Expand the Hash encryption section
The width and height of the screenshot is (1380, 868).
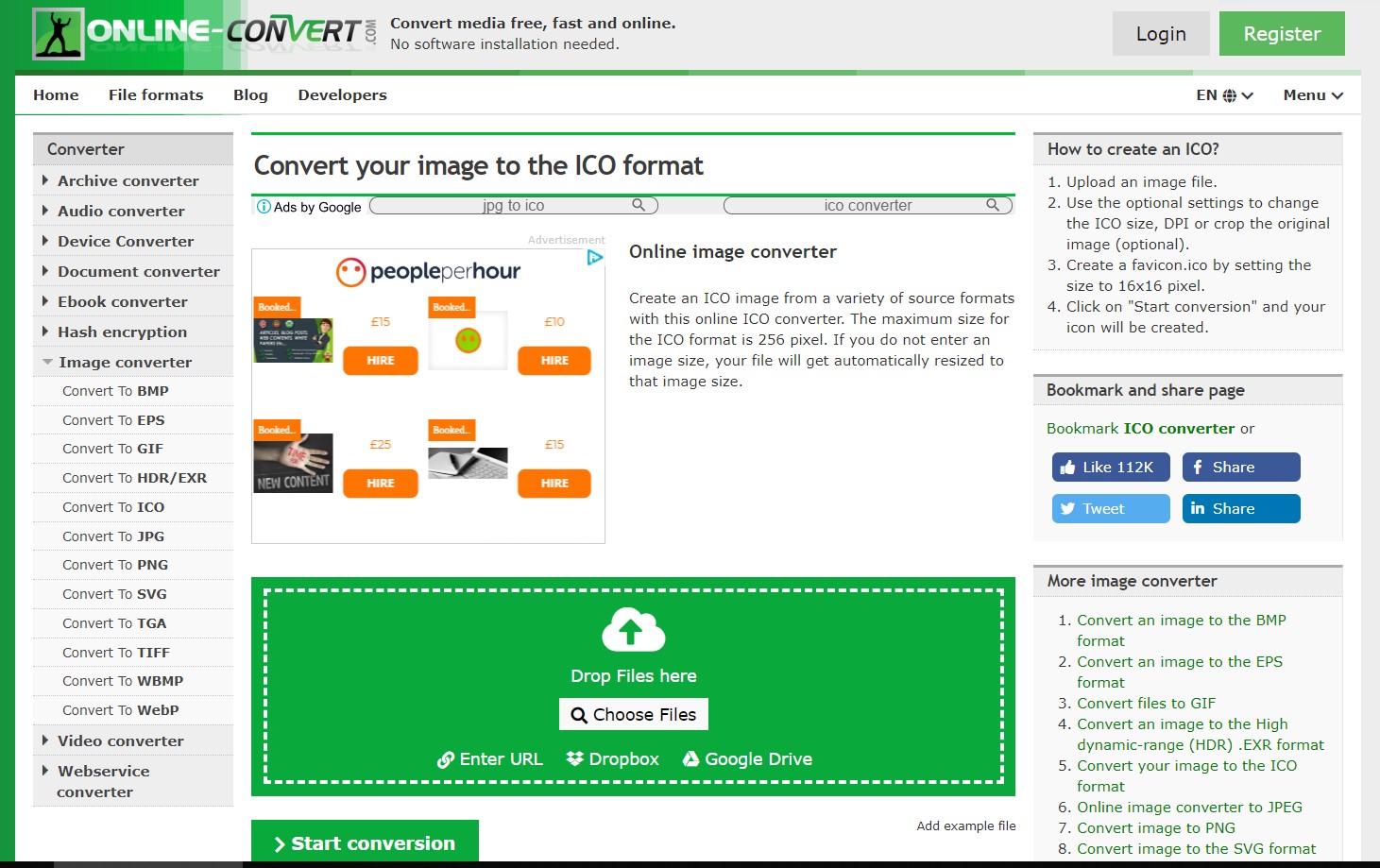tap(133, 332)
